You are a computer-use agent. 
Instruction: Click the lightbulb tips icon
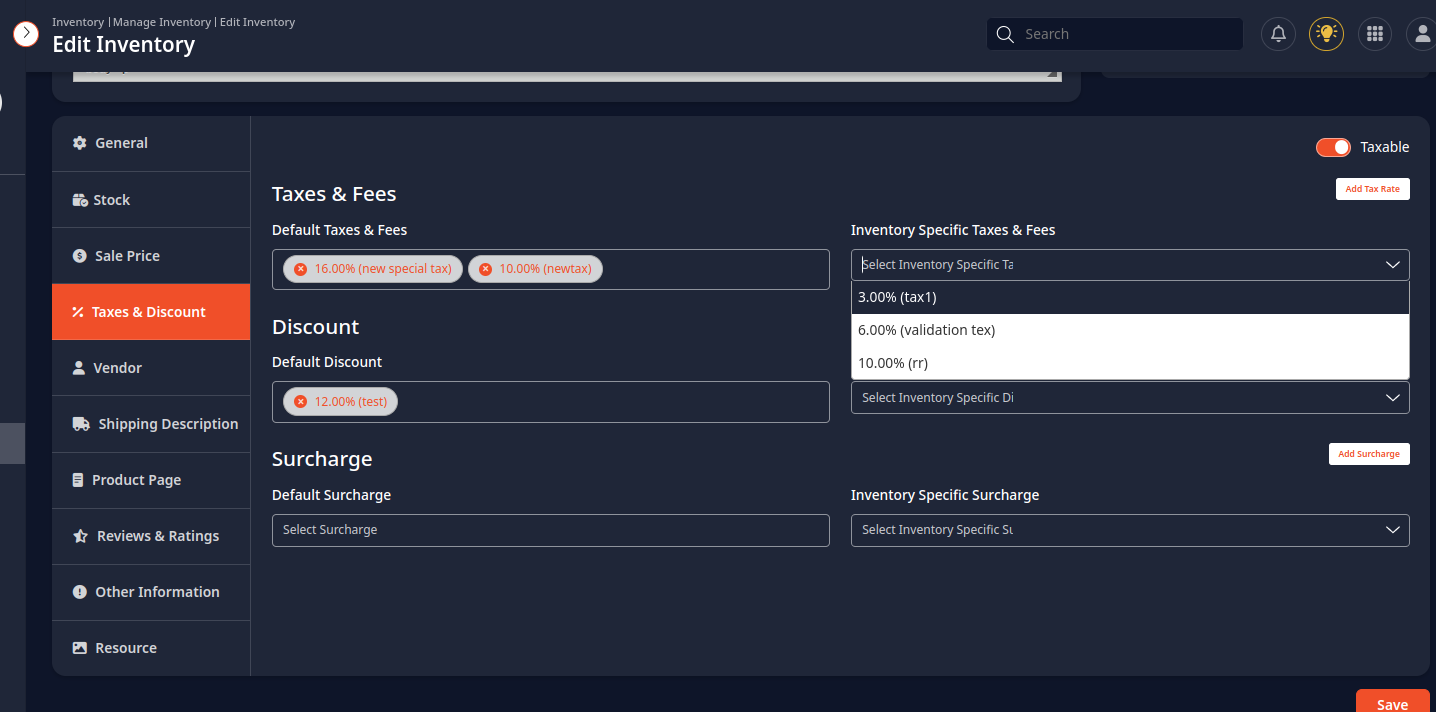[1326, 34]
